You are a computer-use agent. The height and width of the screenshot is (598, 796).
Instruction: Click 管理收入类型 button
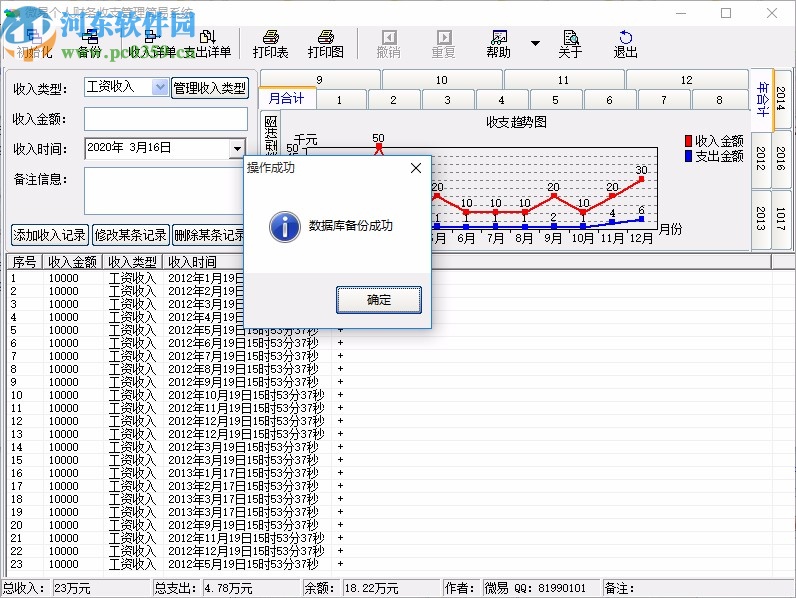(210, 88)
